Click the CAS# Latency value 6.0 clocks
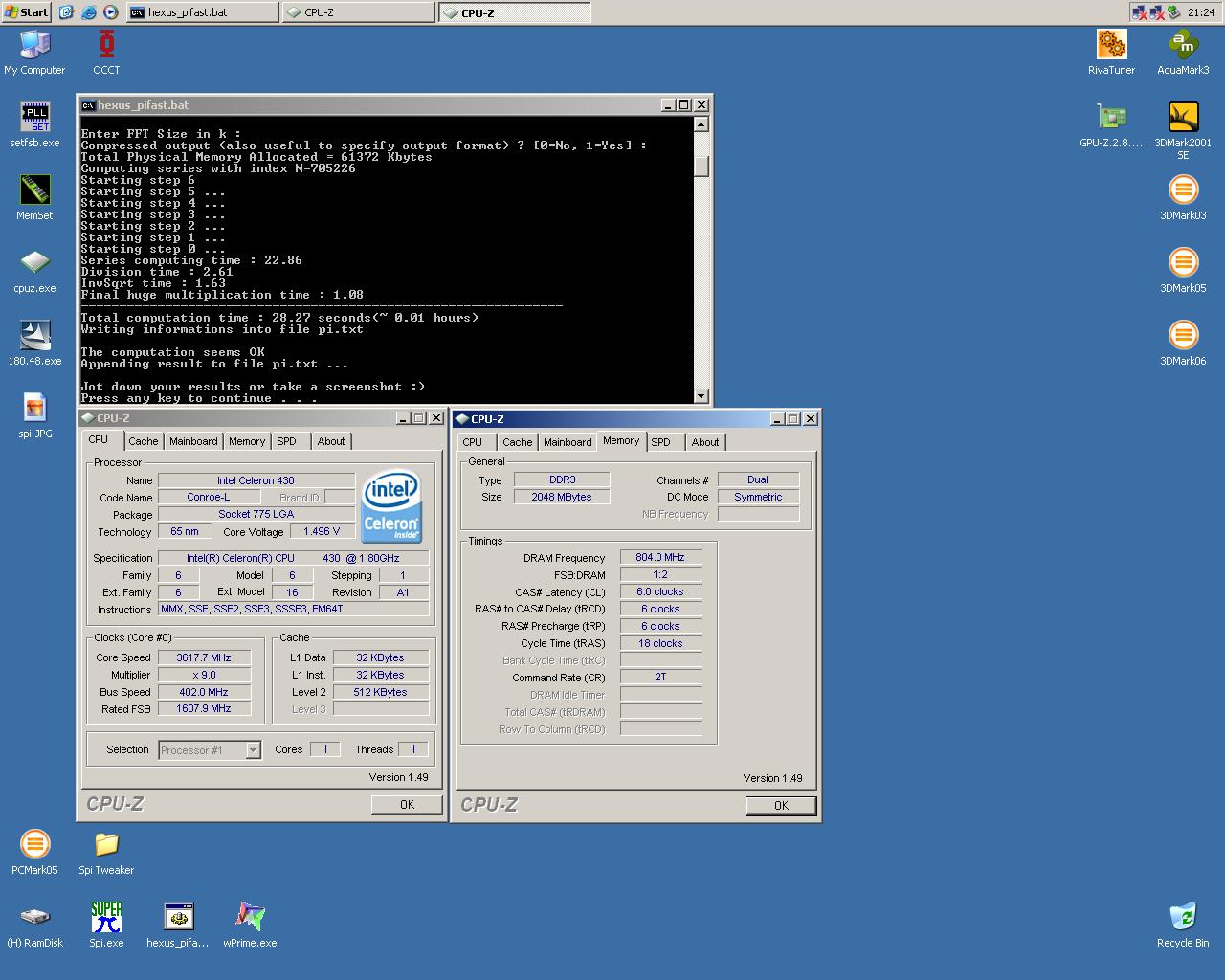 click(660, 591)
